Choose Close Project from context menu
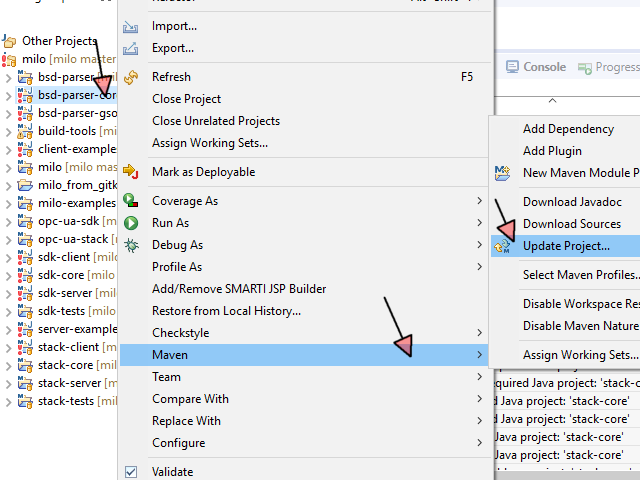The height and width of the screenshot is (480, 640). [x=186, y=99]
